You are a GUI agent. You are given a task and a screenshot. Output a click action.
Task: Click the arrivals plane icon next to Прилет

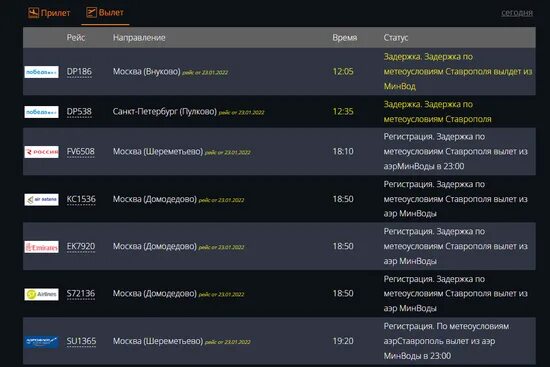click(33, 13)
